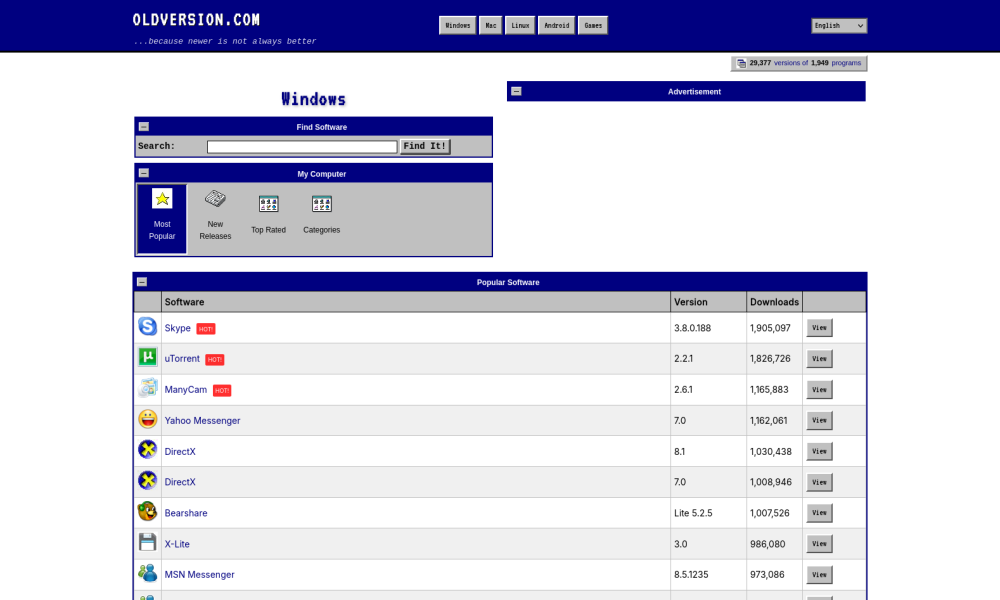The height and width of the screenshot is (600, 1000).
Task: Collapse the My Computer panel
Action: [144, 174]
